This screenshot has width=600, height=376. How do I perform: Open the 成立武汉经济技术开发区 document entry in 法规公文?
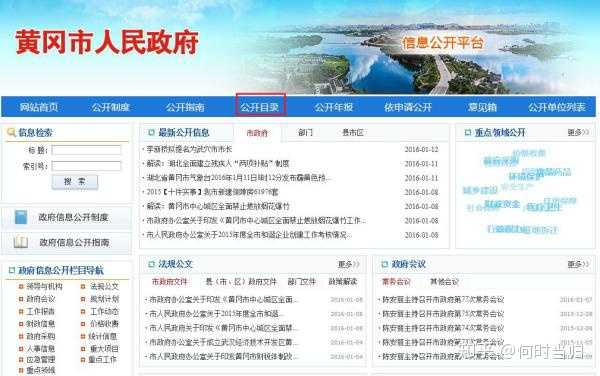pyautogui.click(x=223, y=342)
